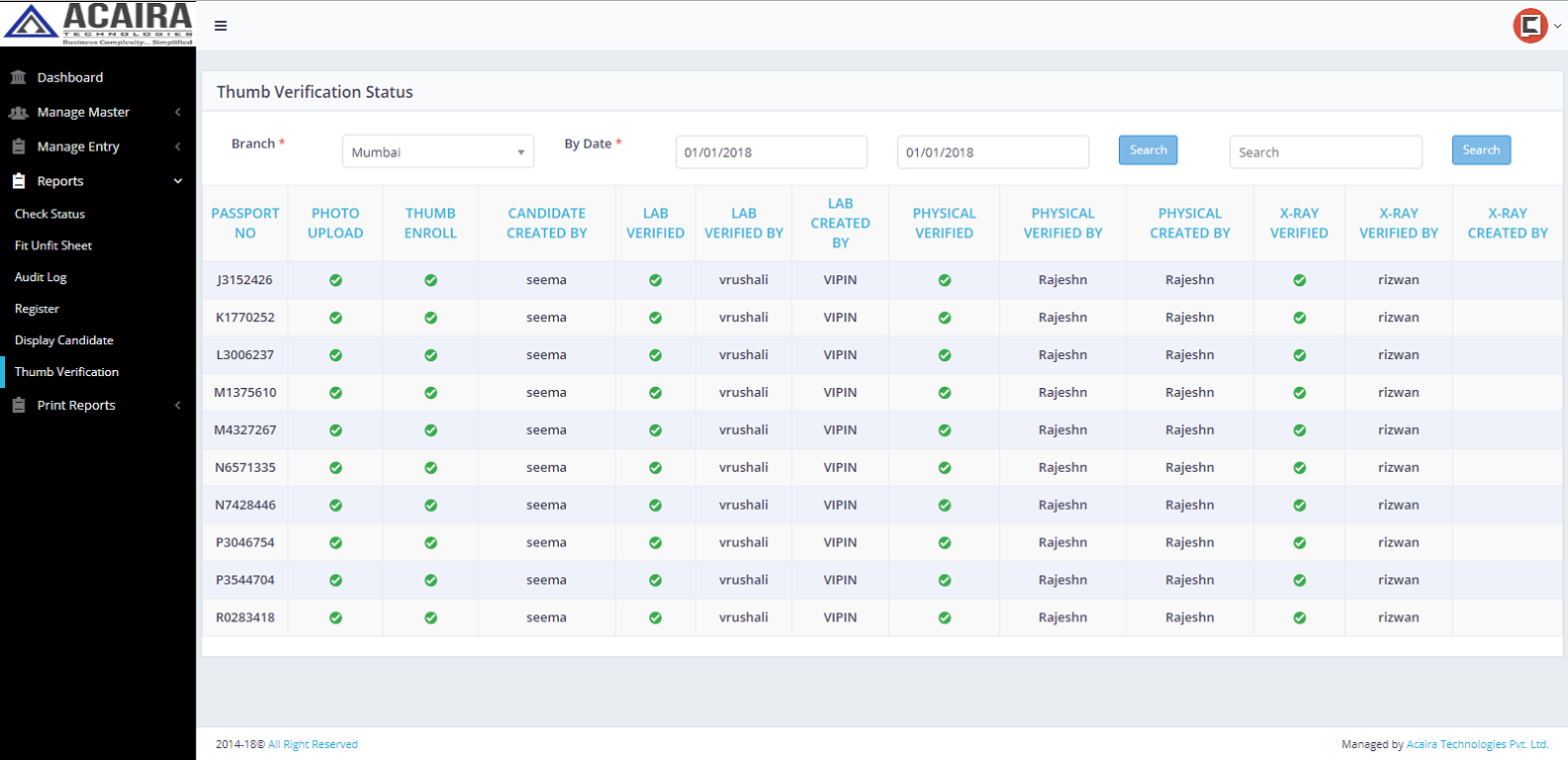
Task: Click the first By Date input field
Action: click(771, 152)
